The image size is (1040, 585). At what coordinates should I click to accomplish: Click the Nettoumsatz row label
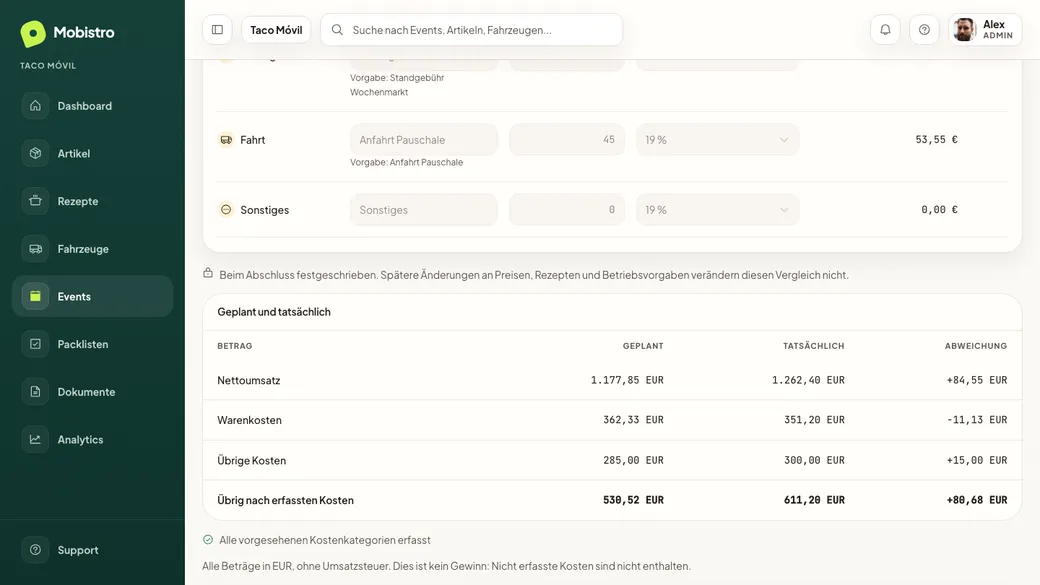point(249,380)
